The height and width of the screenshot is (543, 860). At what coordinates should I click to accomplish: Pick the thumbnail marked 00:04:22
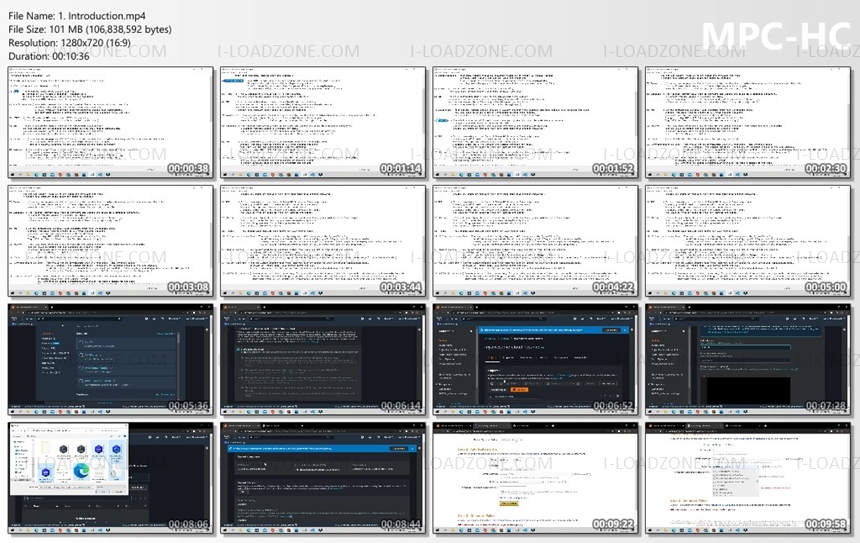tap(535, 241)
